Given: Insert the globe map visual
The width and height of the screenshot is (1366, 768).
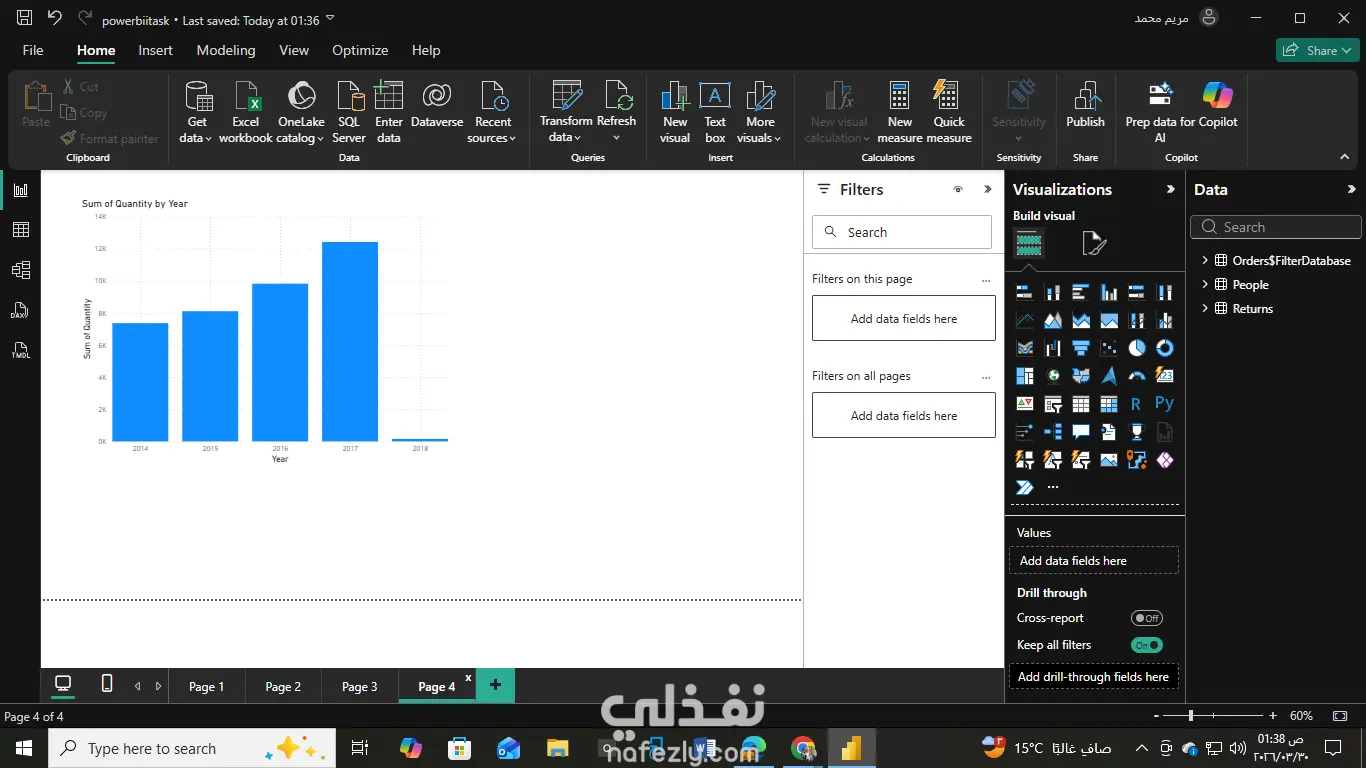Looking at the screenshot, I should [1053, 376].
